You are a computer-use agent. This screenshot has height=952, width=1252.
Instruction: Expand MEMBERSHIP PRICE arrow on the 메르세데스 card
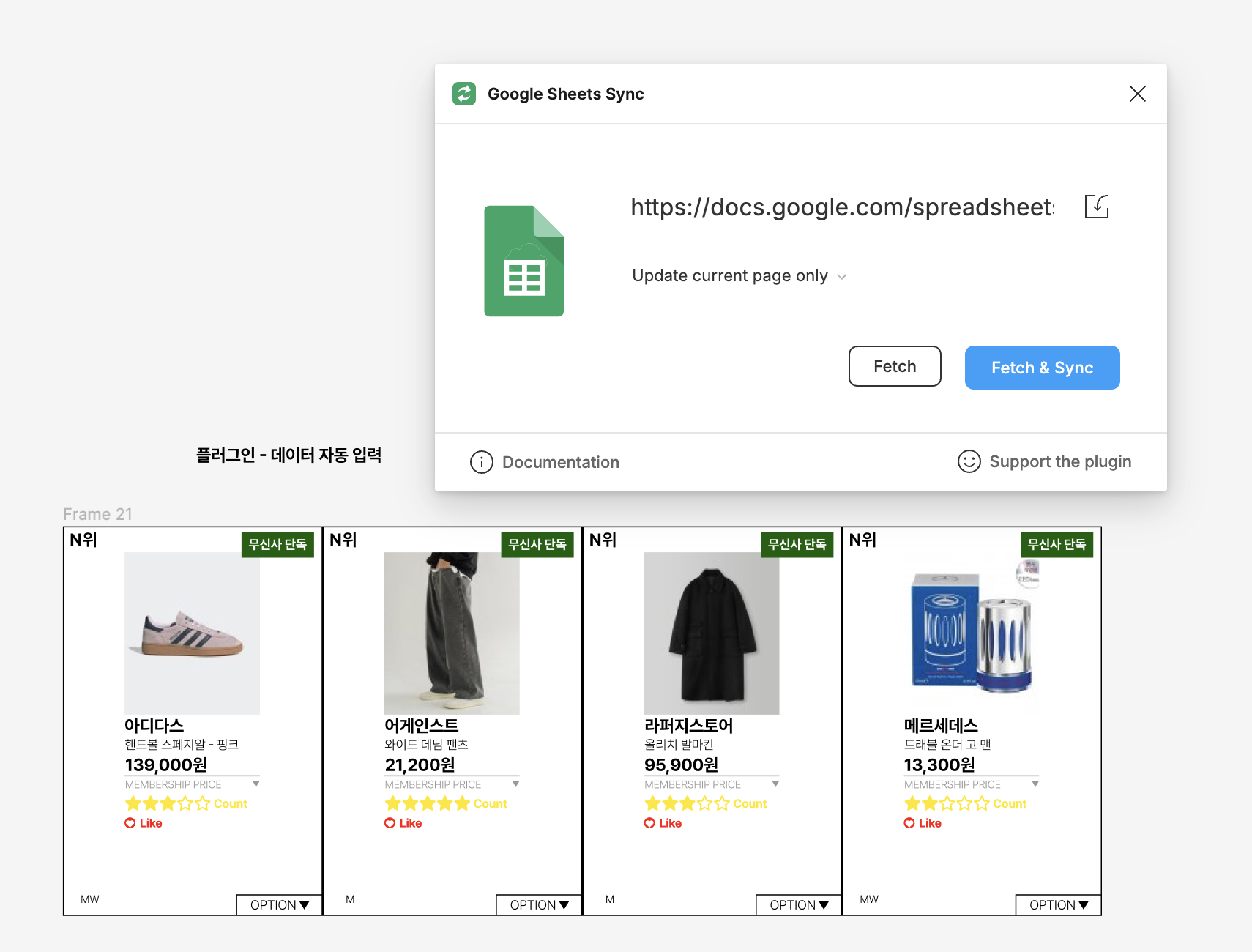[1035, 784]
